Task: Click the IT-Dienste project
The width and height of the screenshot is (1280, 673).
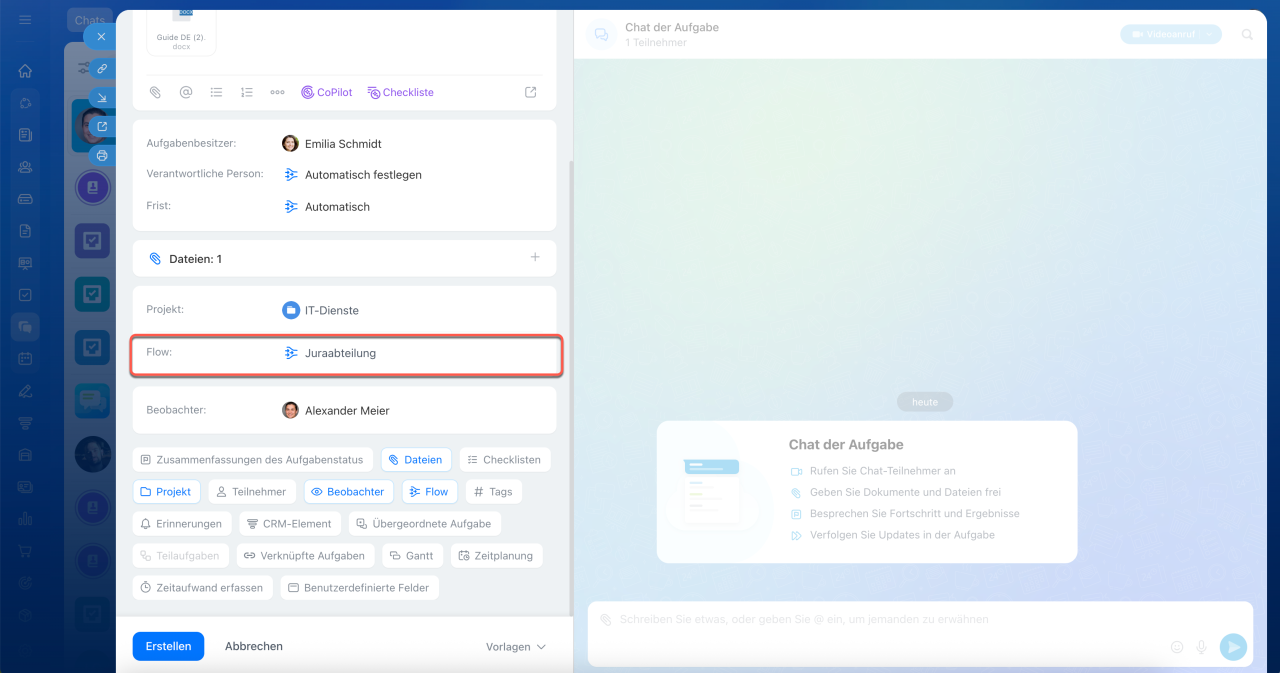Action: click(320, 310)
